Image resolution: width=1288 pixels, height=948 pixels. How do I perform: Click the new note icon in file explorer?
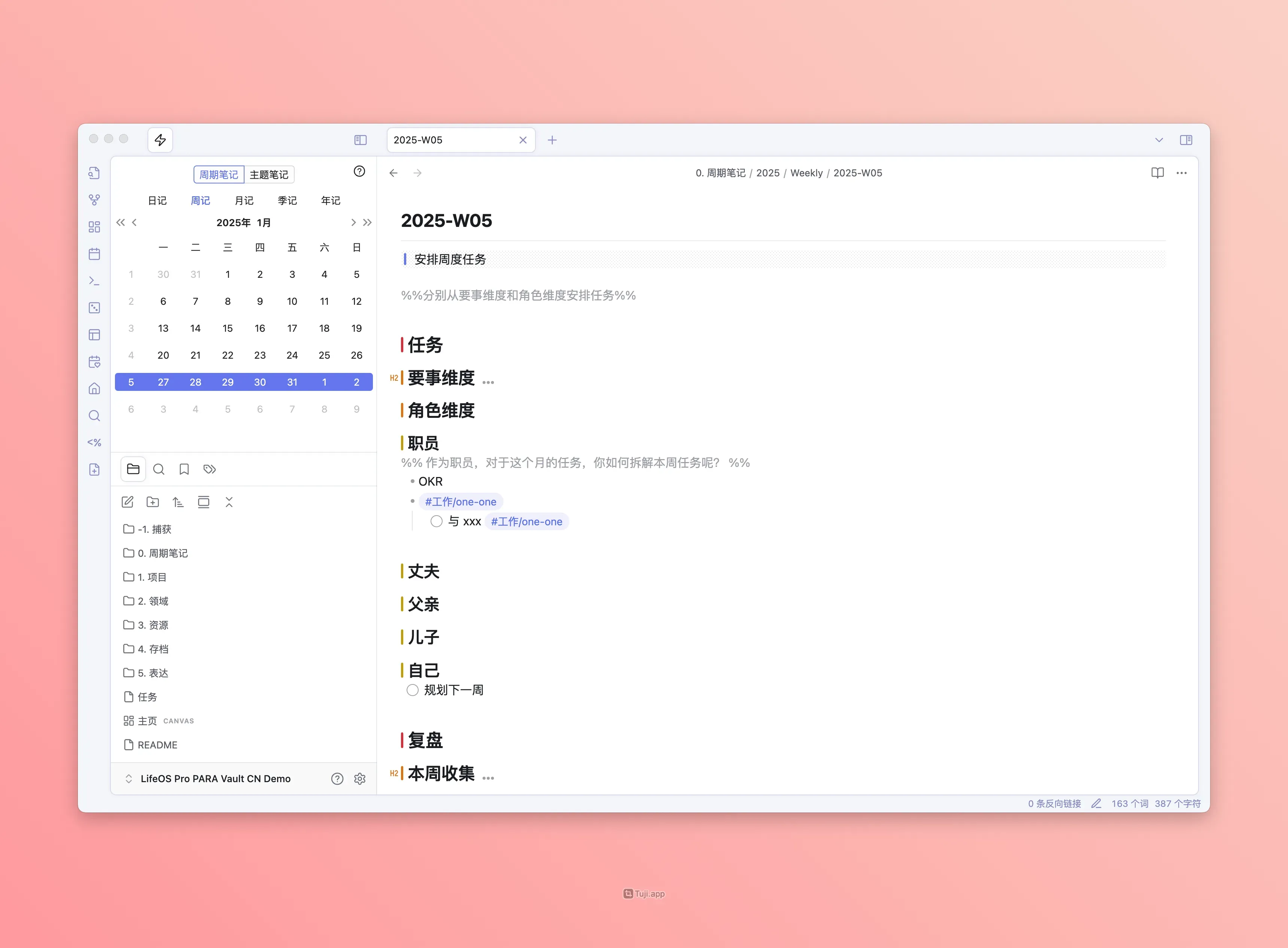pos(127,502)
